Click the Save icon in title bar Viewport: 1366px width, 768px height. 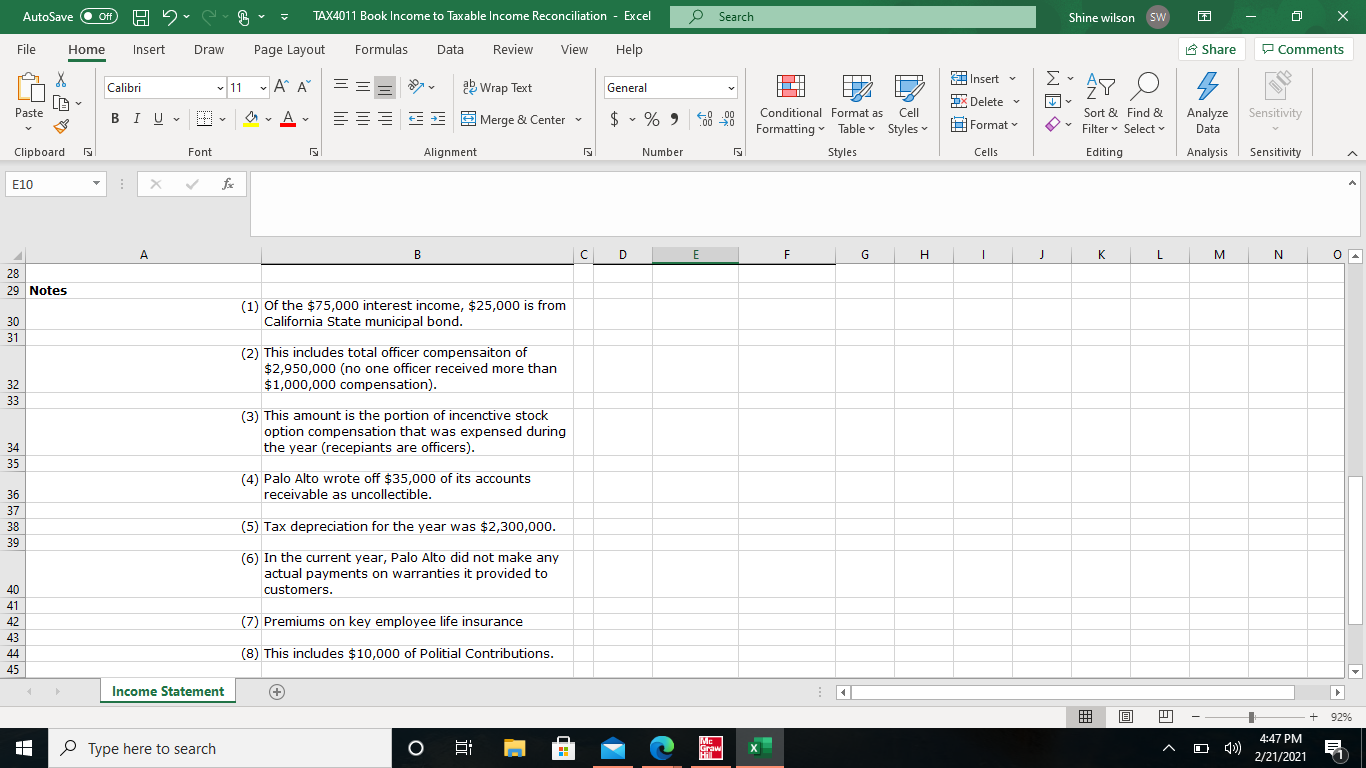[x=143, y=17]
